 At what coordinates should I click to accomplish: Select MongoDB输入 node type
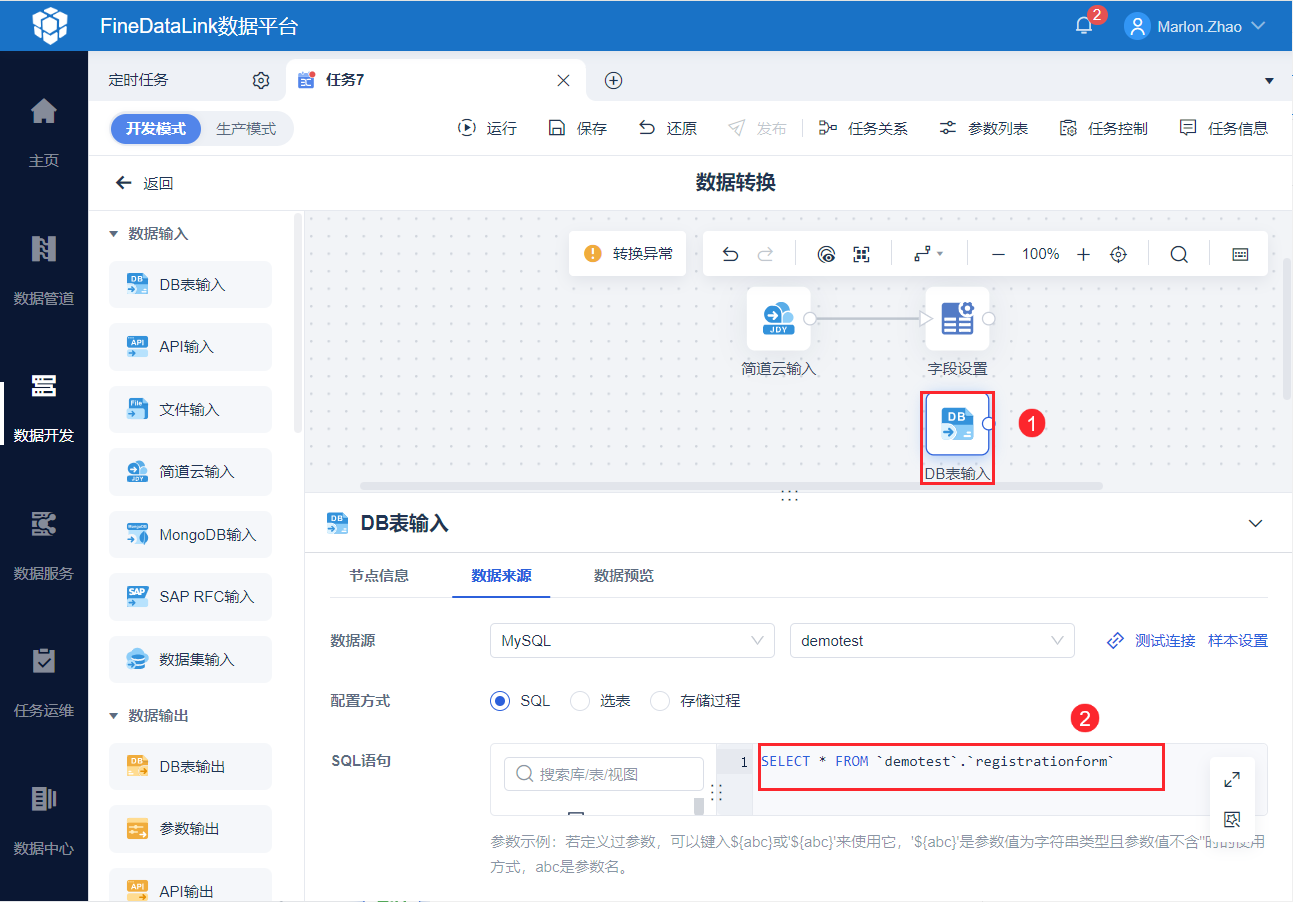tap(190, 535)
